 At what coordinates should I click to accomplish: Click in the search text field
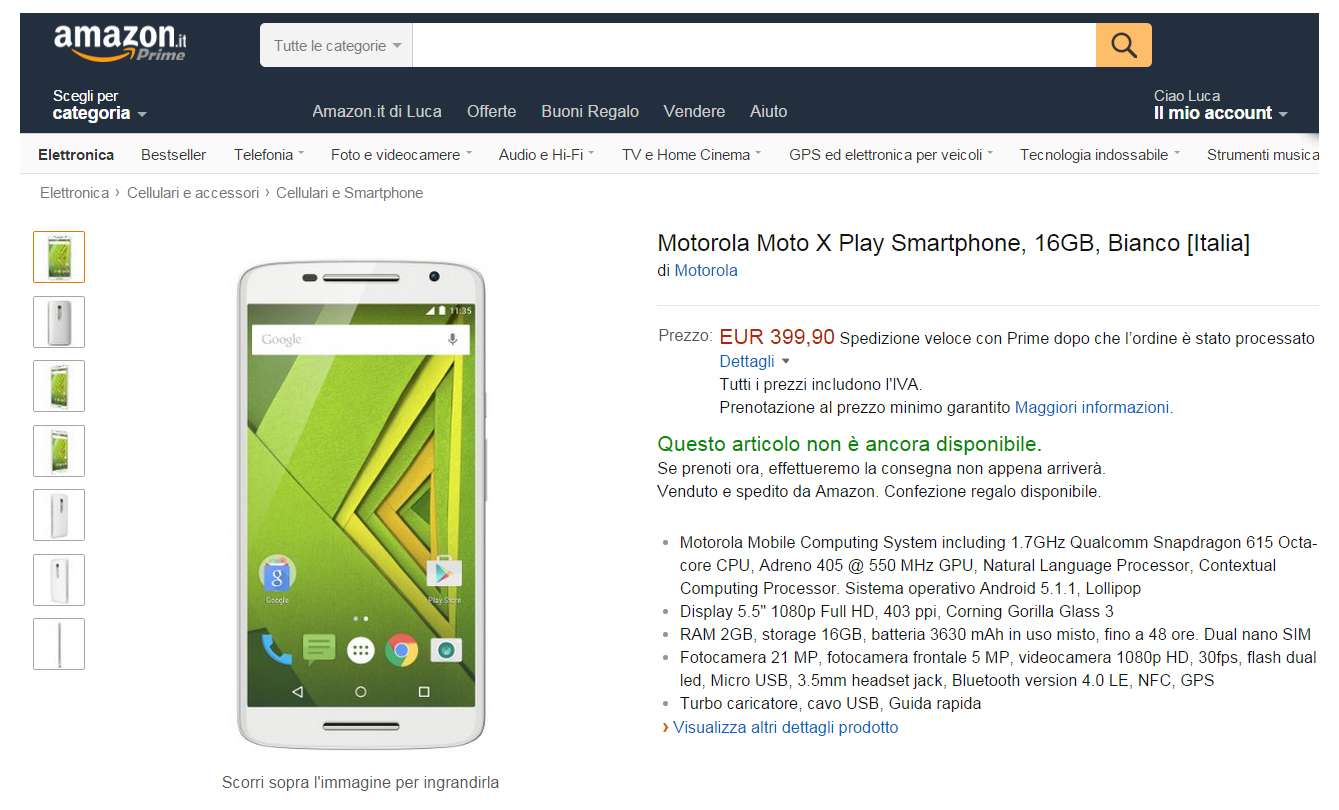(754, 45)
